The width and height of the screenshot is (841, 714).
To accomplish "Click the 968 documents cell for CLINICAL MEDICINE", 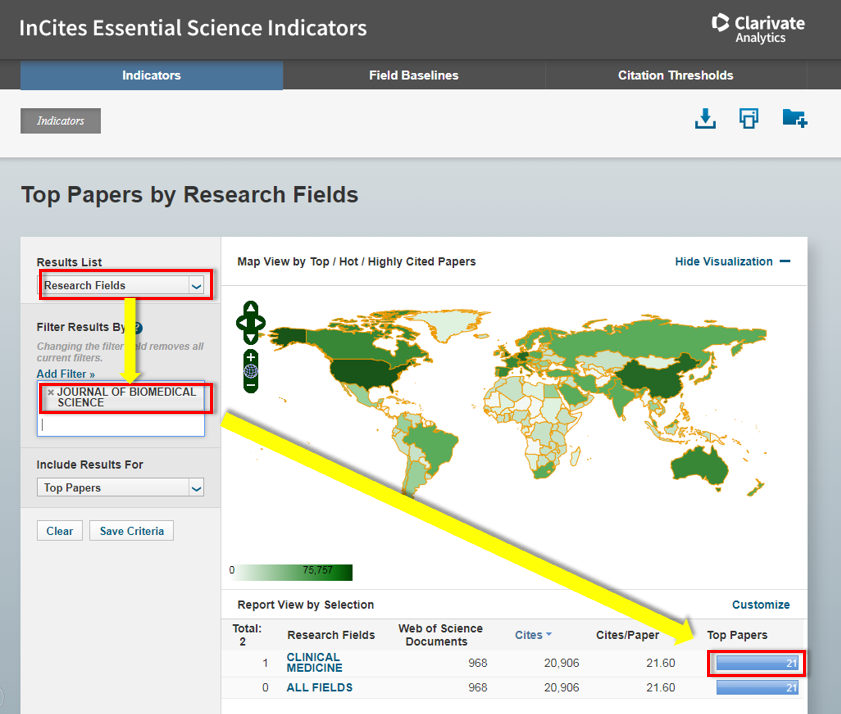I will [x=477, y=663].
